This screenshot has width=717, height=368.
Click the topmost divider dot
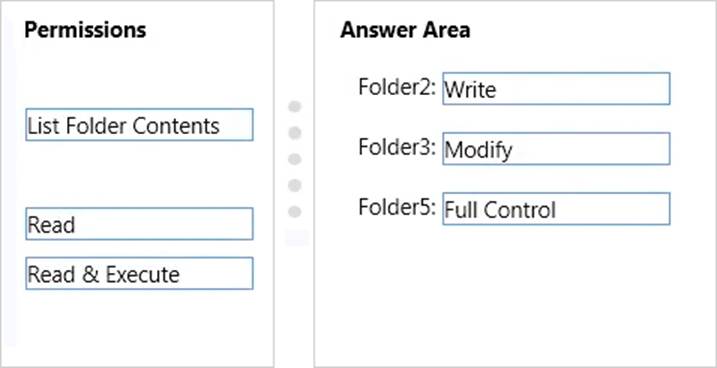click(x=295, y=107)
